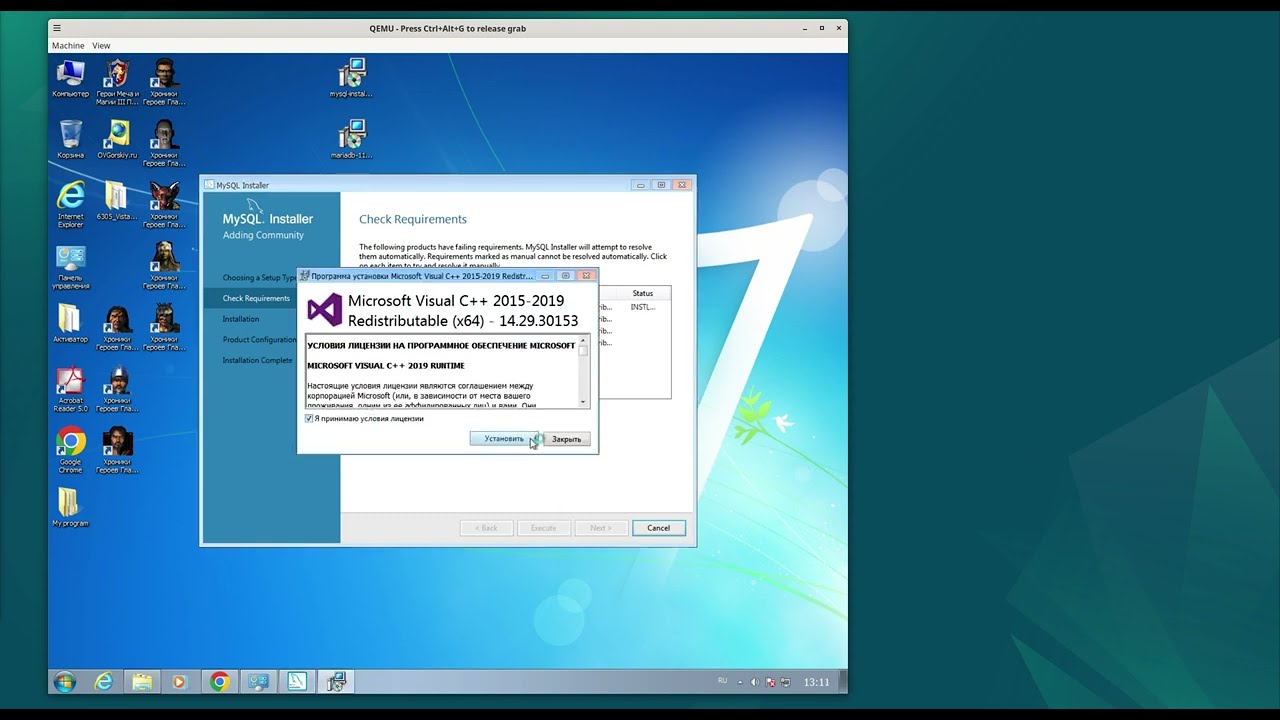Select Installation Complete step in sidebar
The image size is (1280, 720).
(257, 361)
